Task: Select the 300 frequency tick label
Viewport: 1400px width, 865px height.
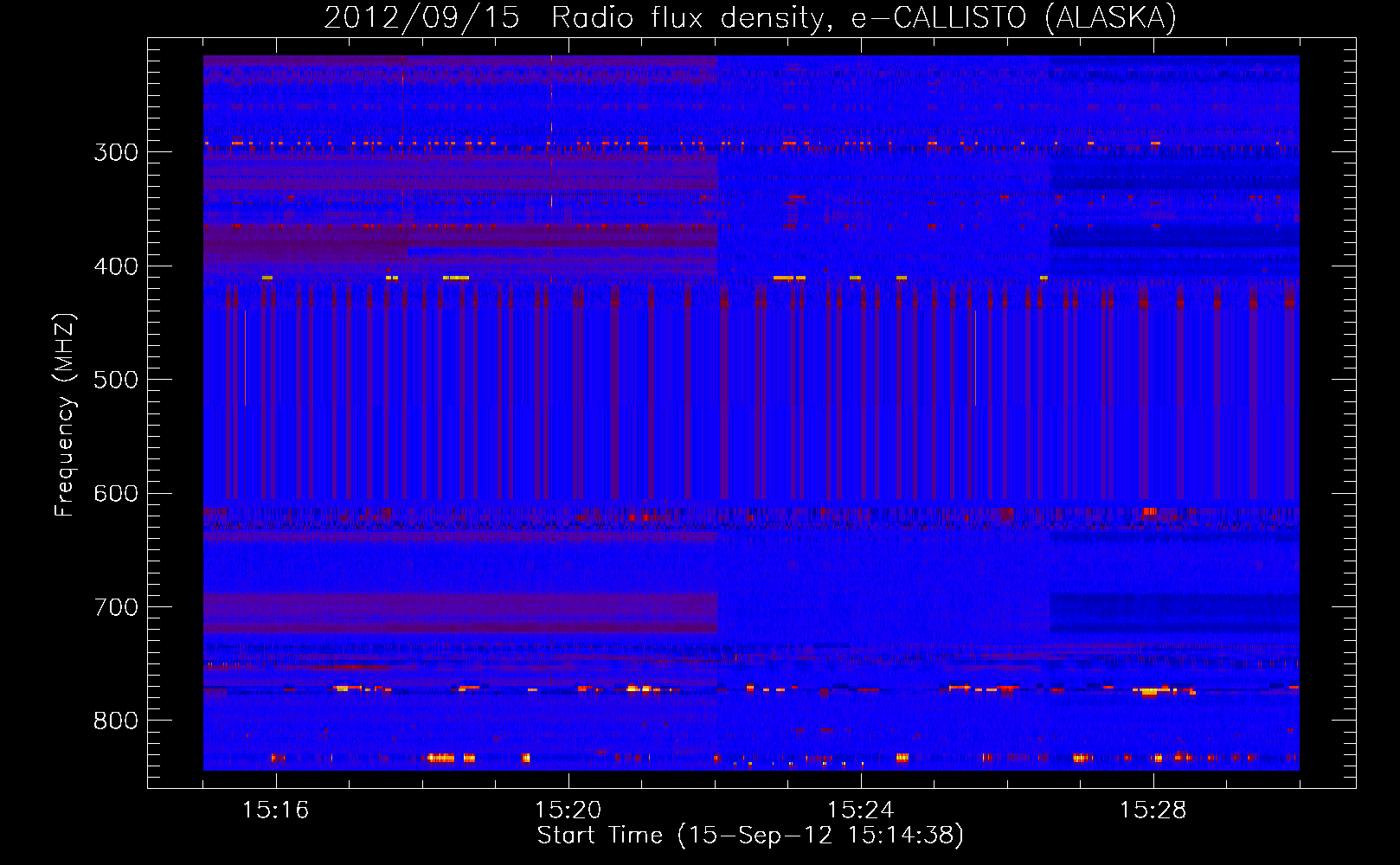Action: [x=116, y=152]
